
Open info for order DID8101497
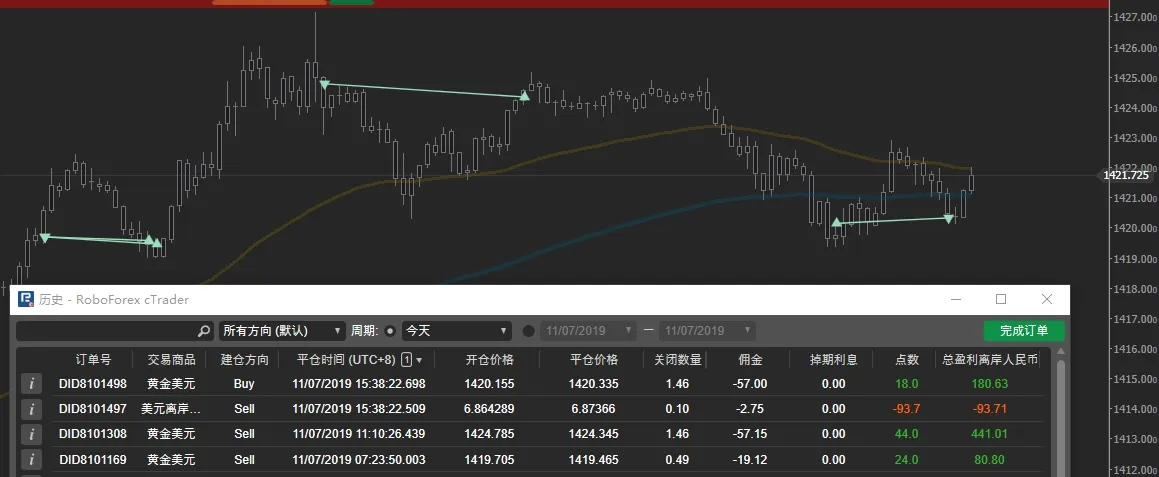[x=31, y=409]
